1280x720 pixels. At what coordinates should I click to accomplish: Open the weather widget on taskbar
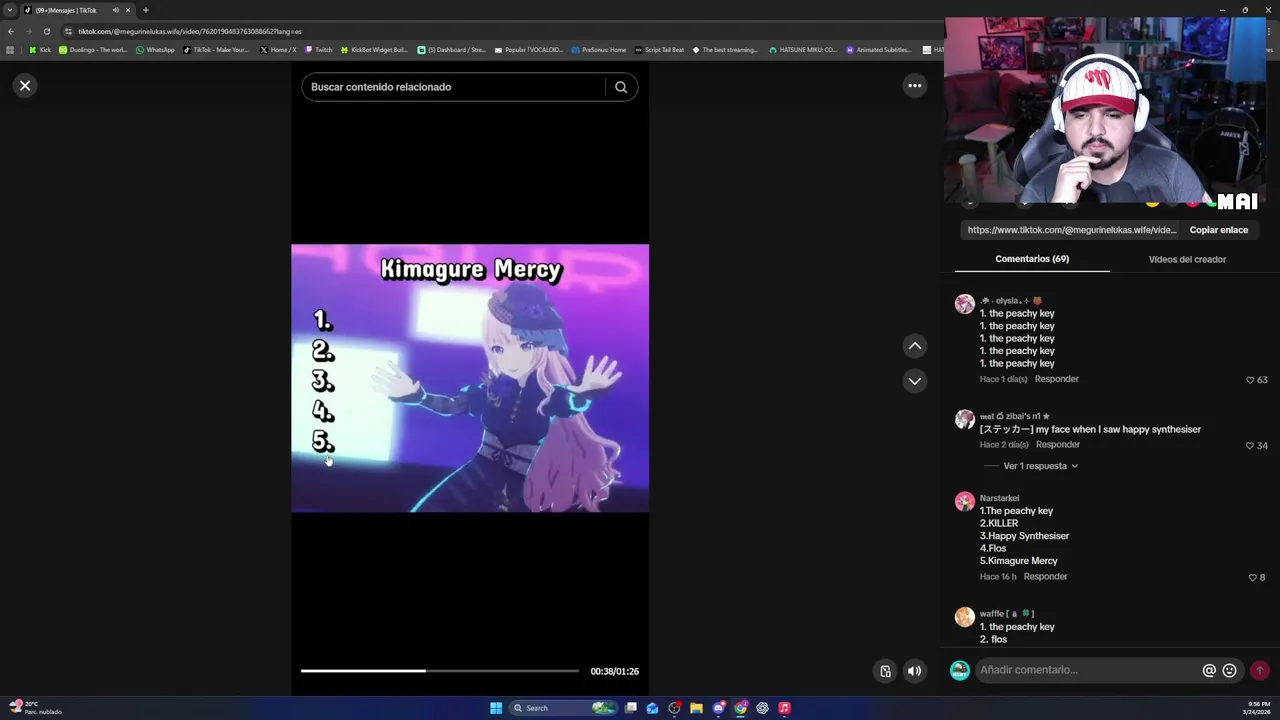(x=36, y=708)
